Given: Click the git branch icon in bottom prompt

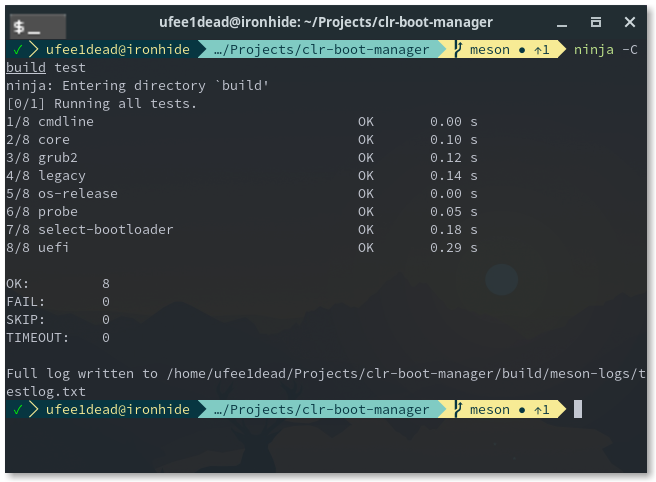Looking at the screenshot, I should pyautogui.click(x=459, y=409).
